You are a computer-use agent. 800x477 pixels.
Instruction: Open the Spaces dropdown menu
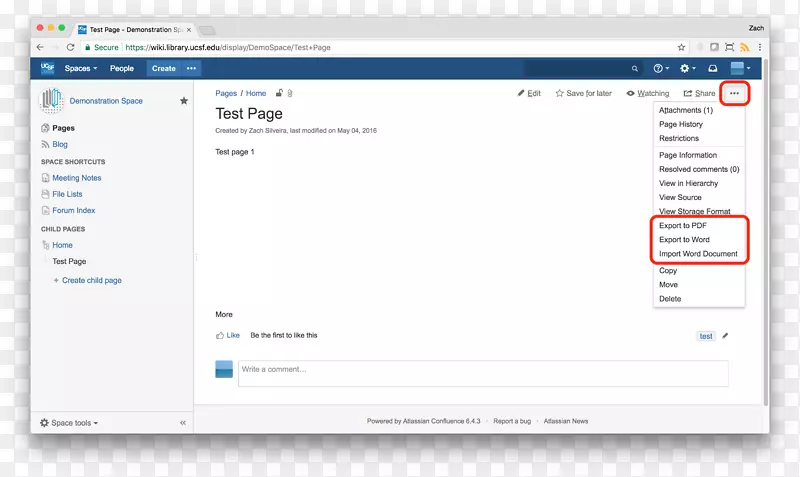pyautogui.click(x=81, y=68)
